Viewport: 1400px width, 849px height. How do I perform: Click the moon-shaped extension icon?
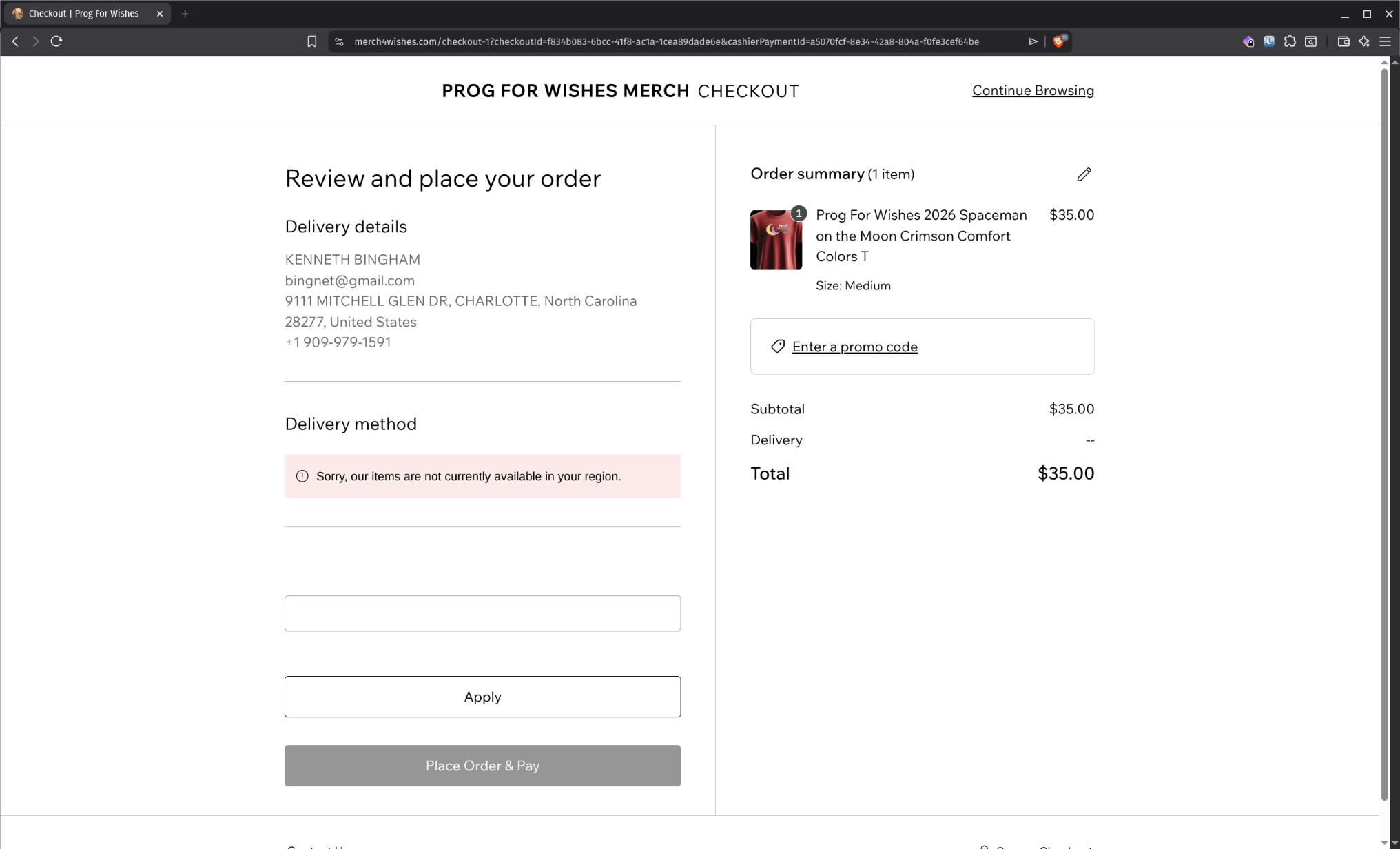1269,41
